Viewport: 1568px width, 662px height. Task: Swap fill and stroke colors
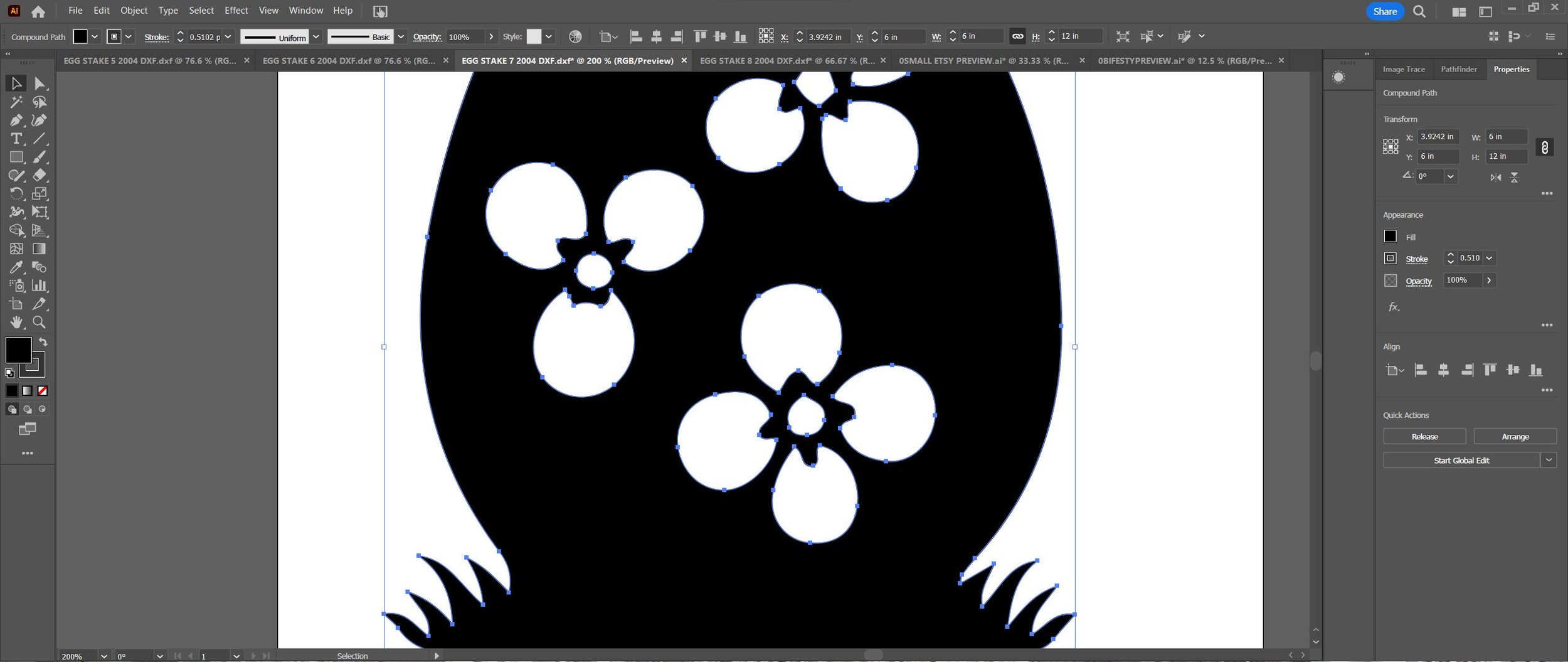(43, 342)
